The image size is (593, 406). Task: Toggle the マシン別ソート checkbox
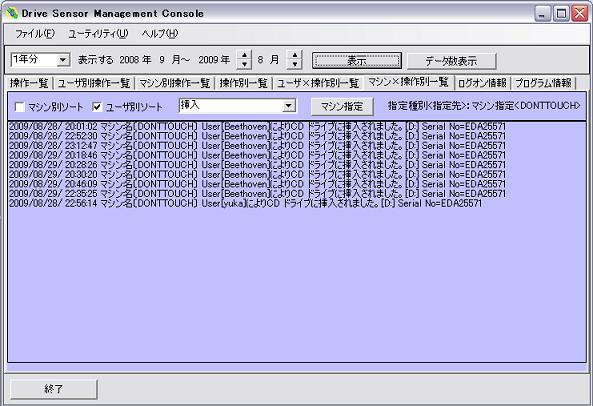tap(20, 107)
